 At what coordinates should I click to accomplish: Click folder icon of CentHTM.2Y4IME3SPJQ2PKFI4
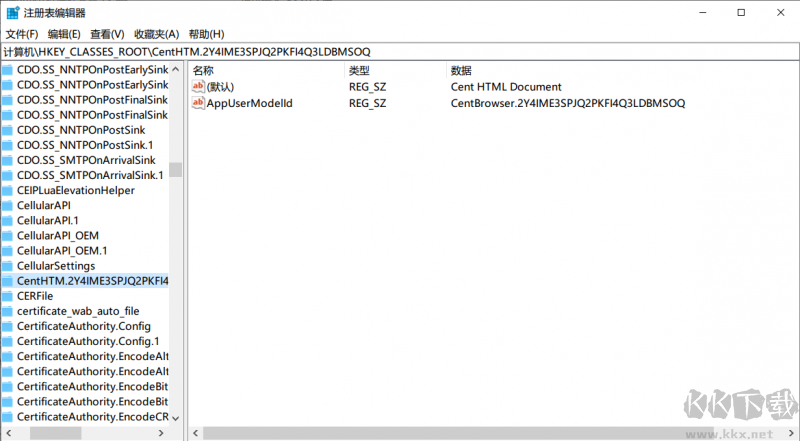click(x=7, y=281)
